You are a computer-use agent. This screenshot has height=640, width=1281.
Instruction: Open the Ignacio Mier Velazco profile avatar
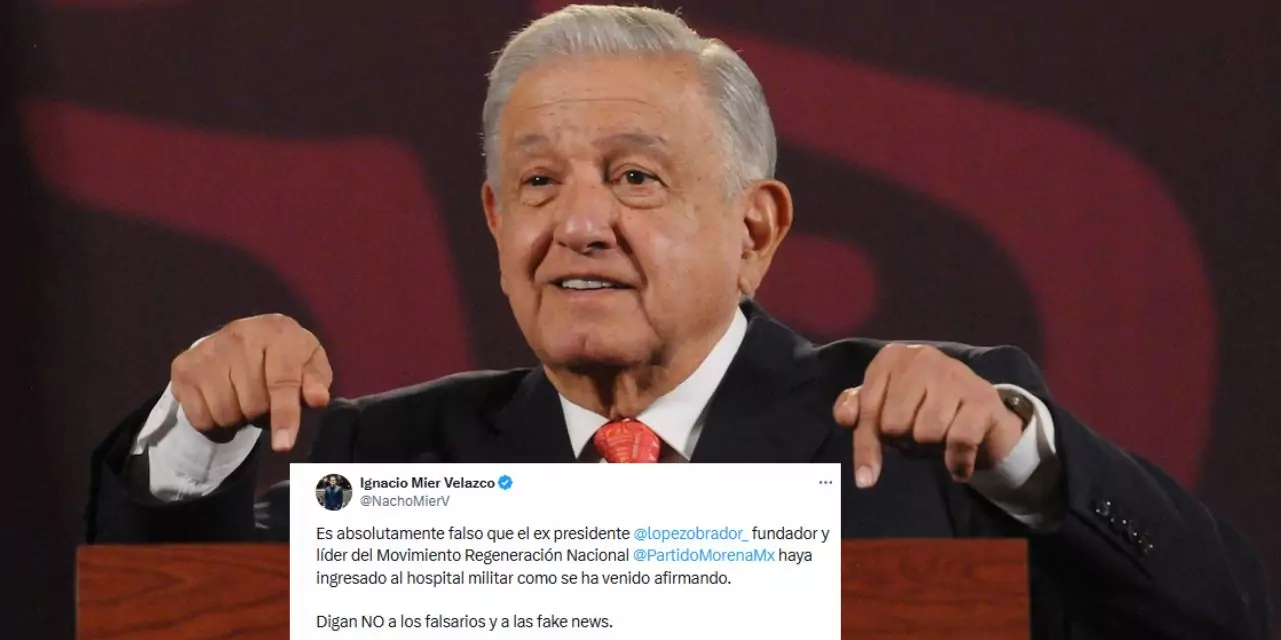point(334,492)
